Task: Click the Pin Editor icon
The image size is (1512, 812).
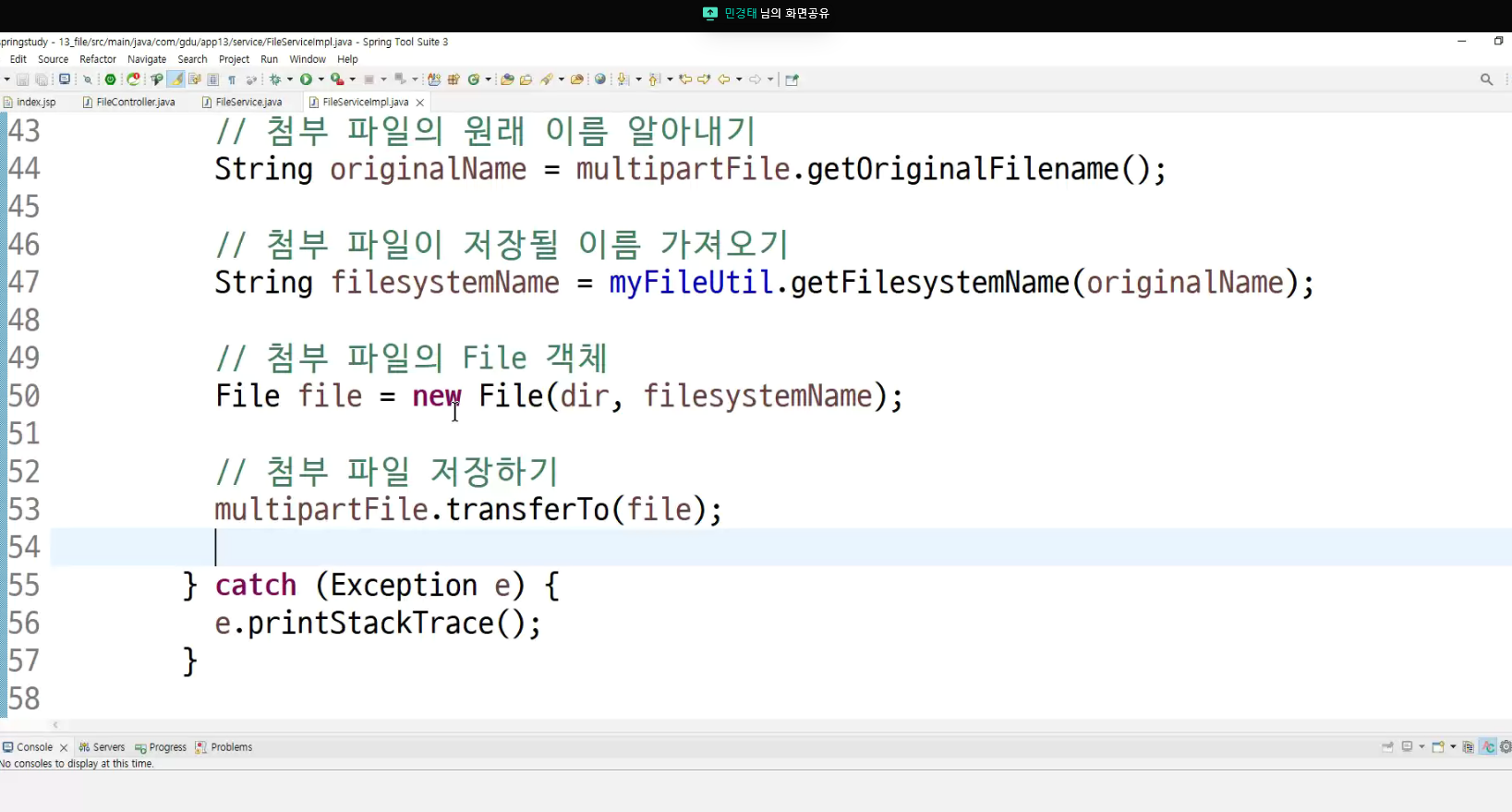Action: tap(792, 79)
